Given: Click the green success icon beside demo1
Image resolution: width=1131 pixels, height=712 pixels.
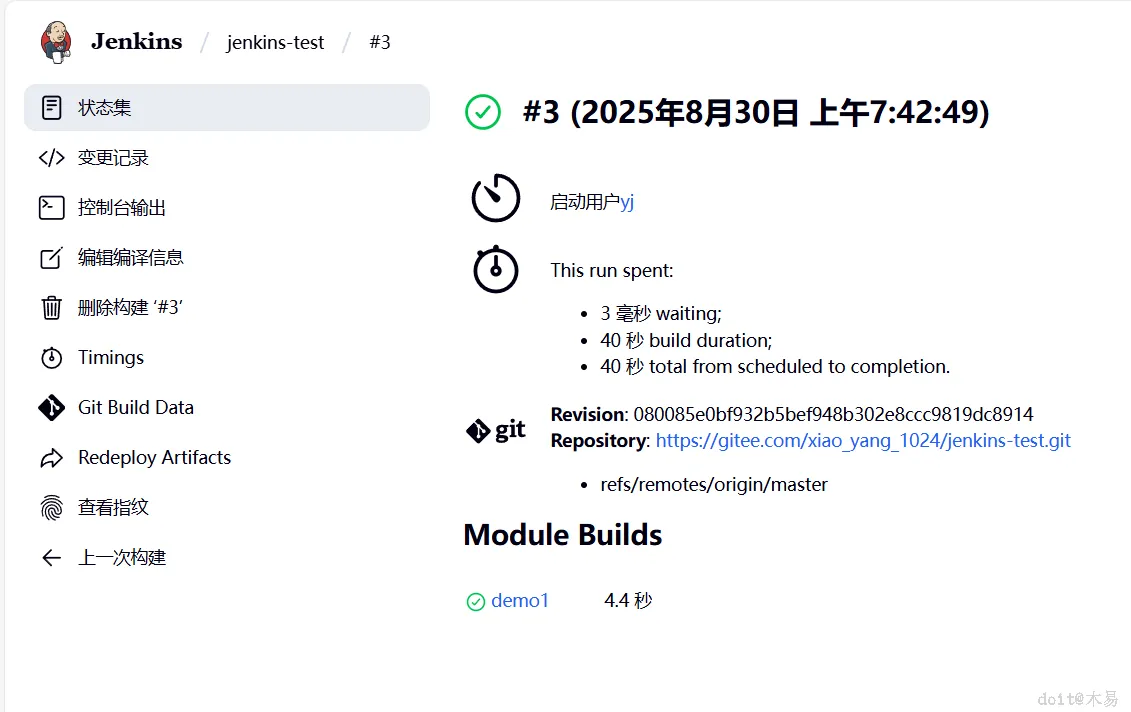Looking at the screenshot, I should pos(476,602).
